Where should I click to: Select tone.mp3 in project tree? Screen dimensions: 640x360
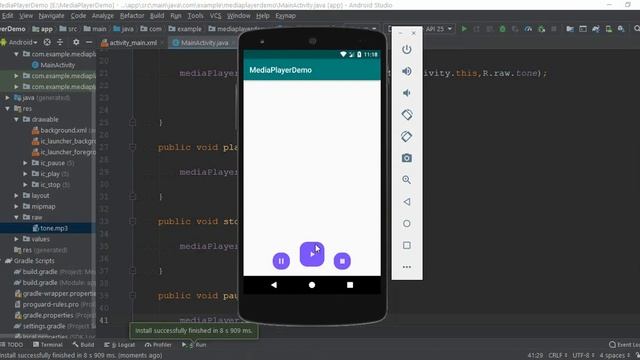click(54, 228)
